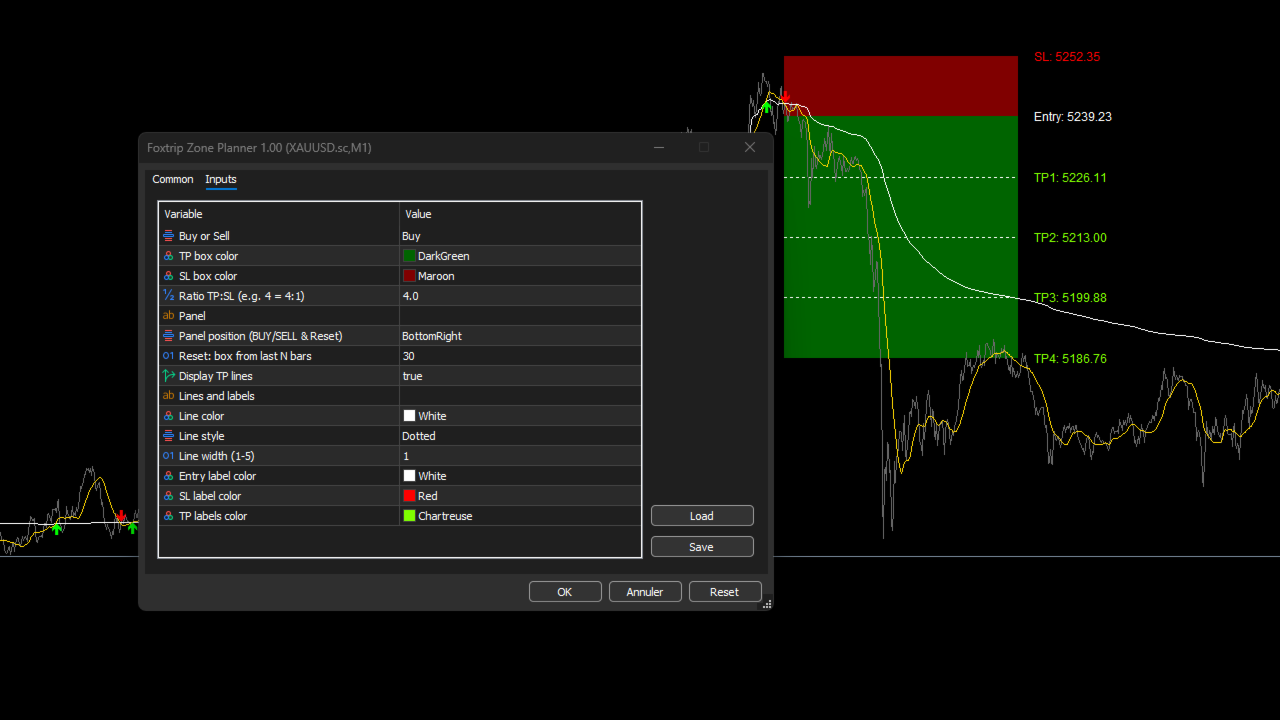This screenshot has height=720, width=1280.
Task: Click the 'TP3: 5199.88' chart label
Action: [1070, 298]
